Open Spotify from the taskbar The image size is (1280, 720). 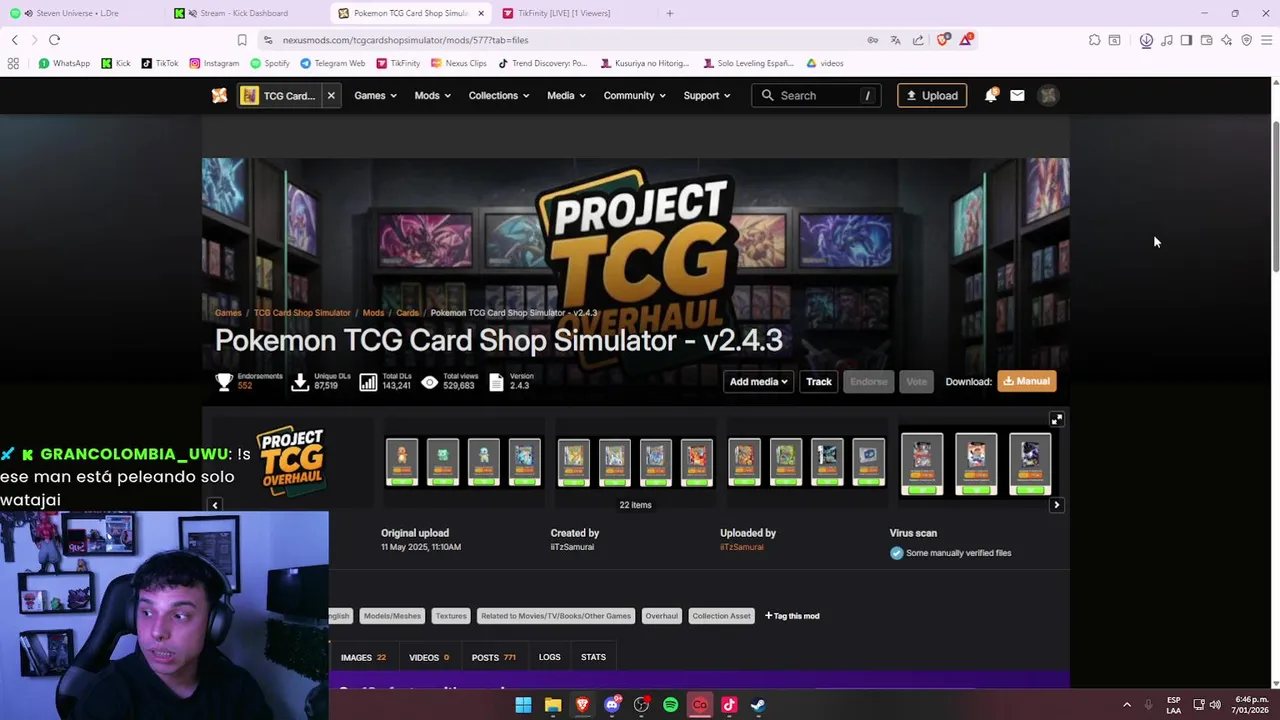pyautogui.click(x=670, y=705)
